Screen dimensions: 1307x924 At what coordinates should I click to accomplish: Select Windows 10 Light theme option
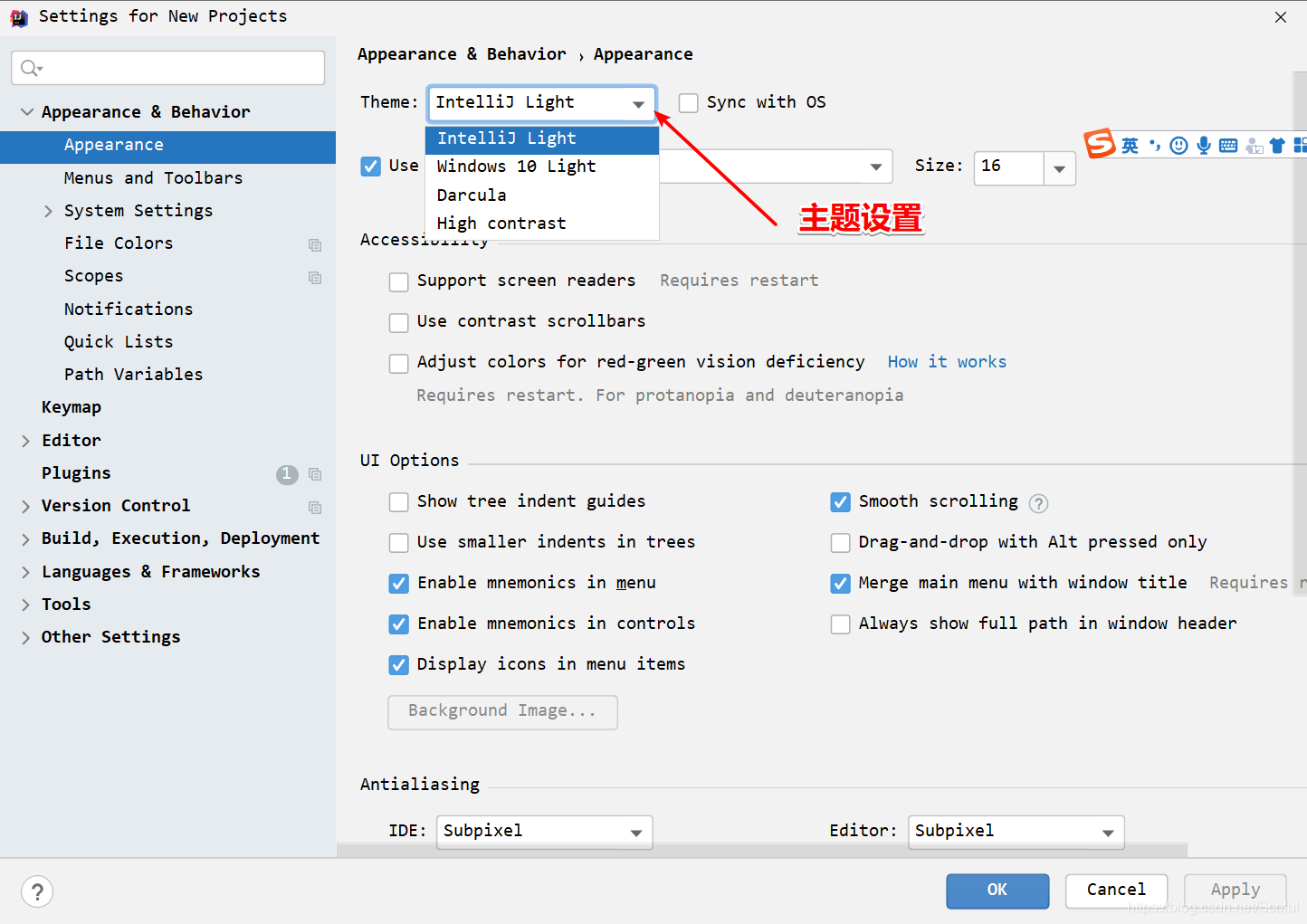(x=542, y=167)
